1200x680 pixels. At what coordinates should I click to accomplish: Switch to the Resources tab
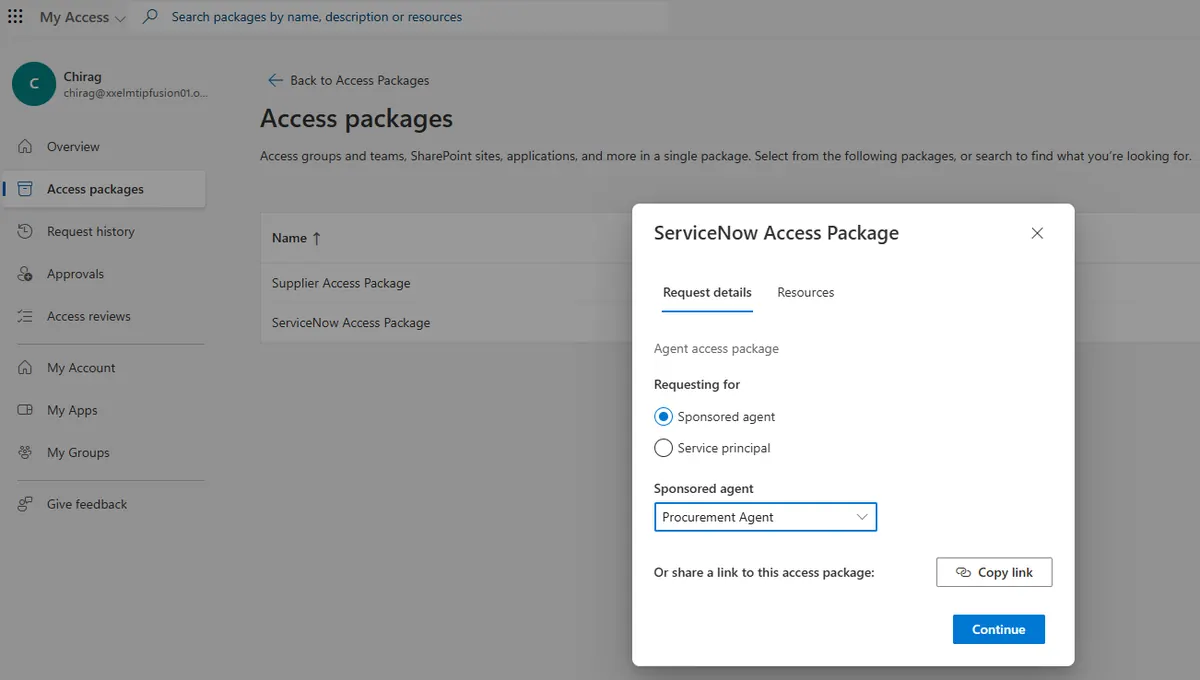(806, 293)
